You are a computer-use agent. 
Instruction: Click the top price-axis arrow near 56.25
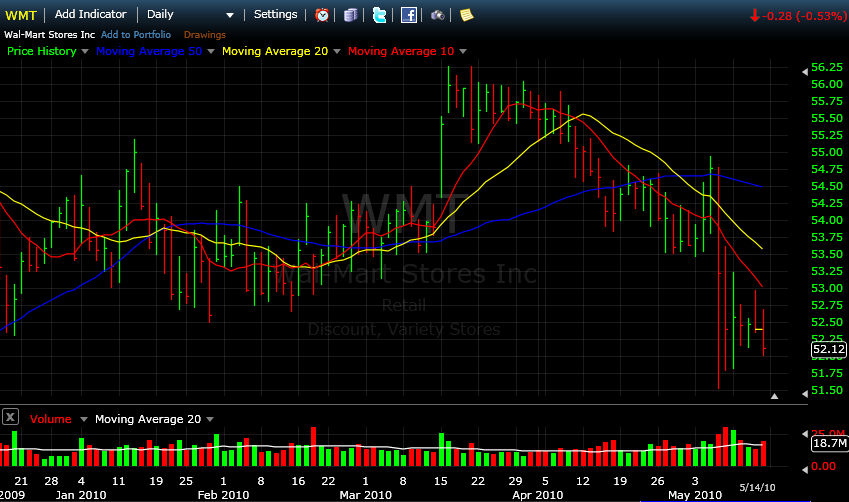pyautogui.click(x=805, y=71)
